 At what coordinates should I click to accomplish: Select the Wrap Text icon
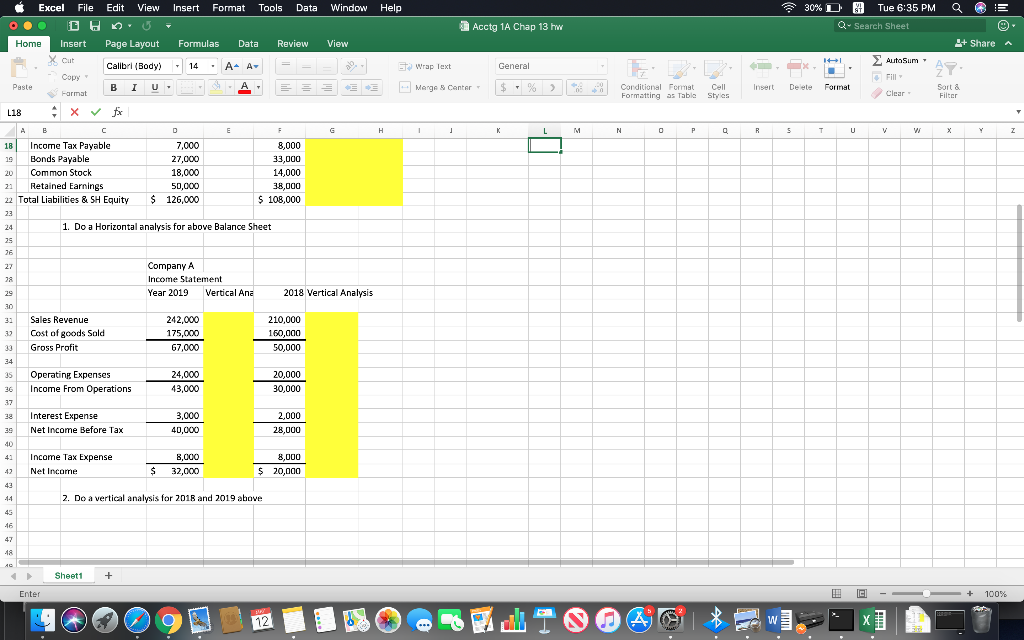tap(403, 67)
